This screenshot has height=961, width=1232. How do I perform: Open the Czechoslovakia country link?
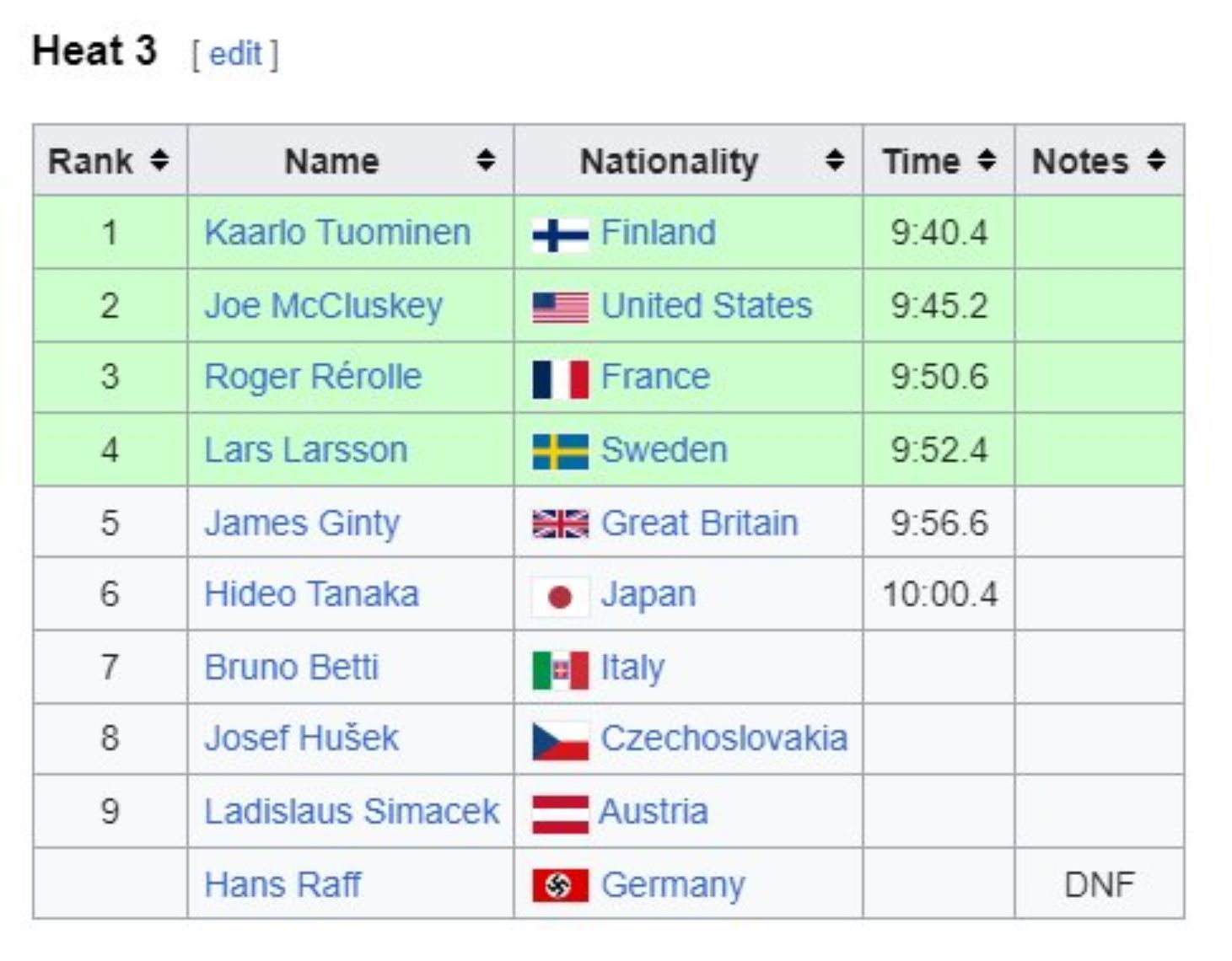724,738
